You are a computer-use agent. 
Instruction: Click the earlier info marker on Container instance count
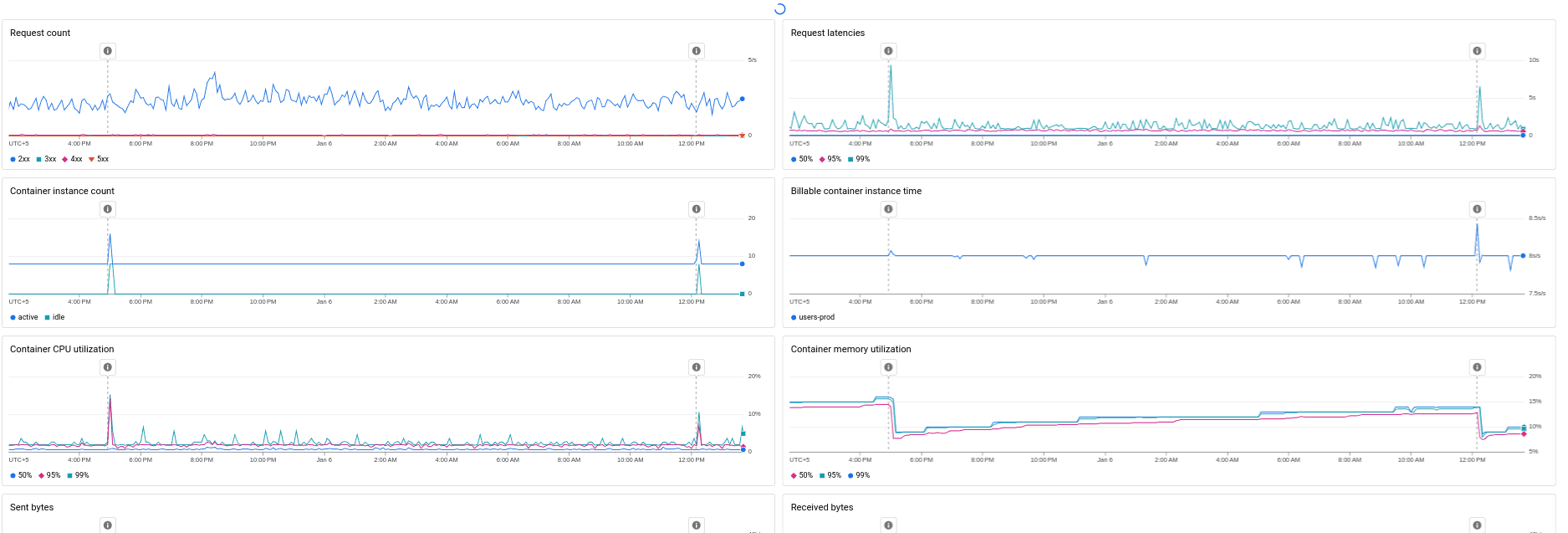point(108,209)
